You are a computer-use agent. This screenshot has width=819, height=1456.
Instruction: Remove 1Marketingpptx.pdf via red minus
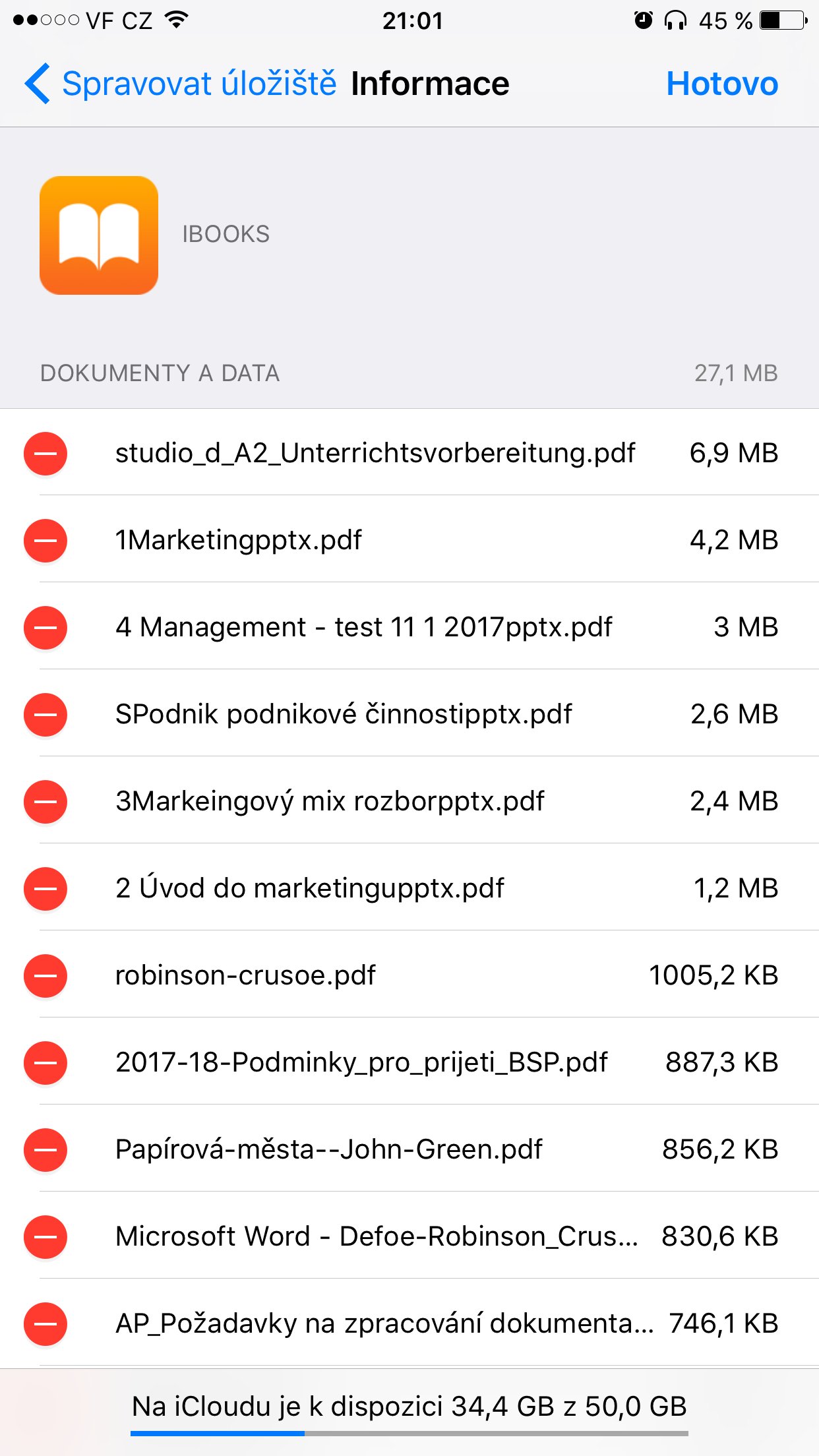[x=45, y=541]
